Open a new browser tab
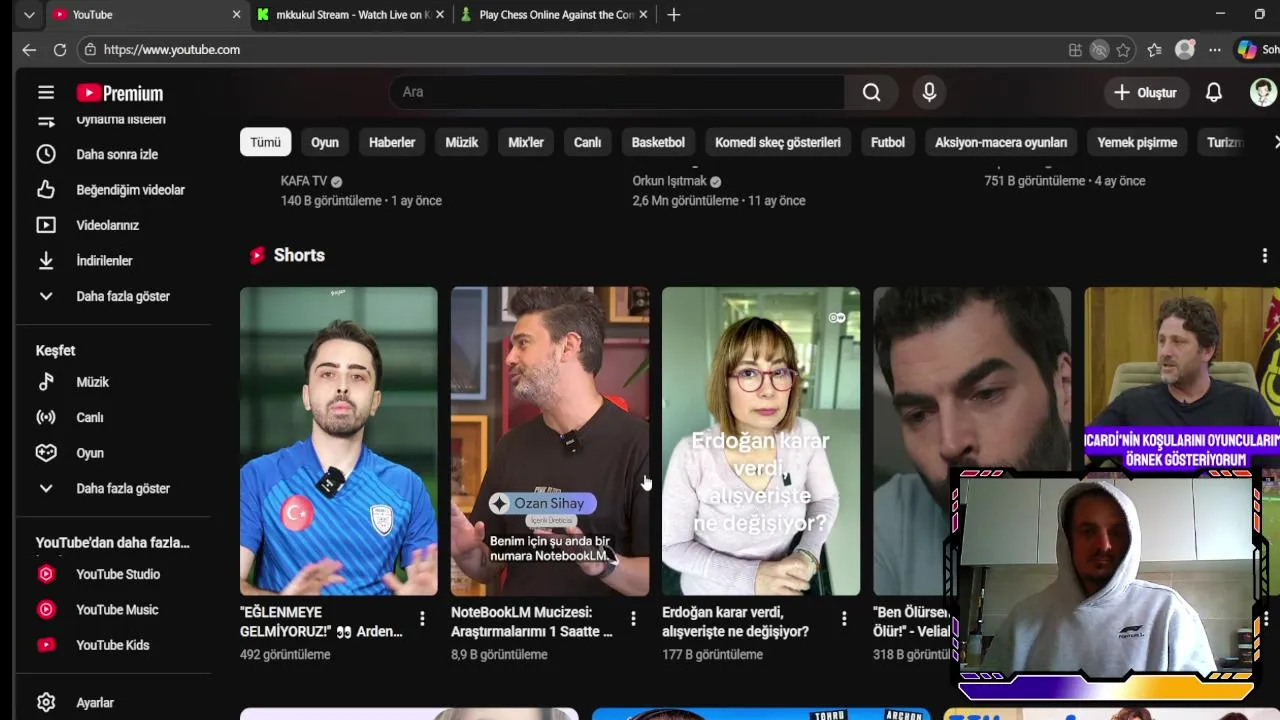The image size is (1280, 720). (x=673, y=15)
